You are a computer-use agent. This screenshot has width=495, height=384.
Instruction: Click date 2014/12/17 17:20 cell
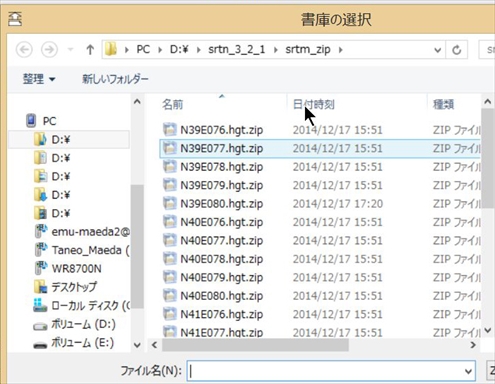[x=338, y=203]
